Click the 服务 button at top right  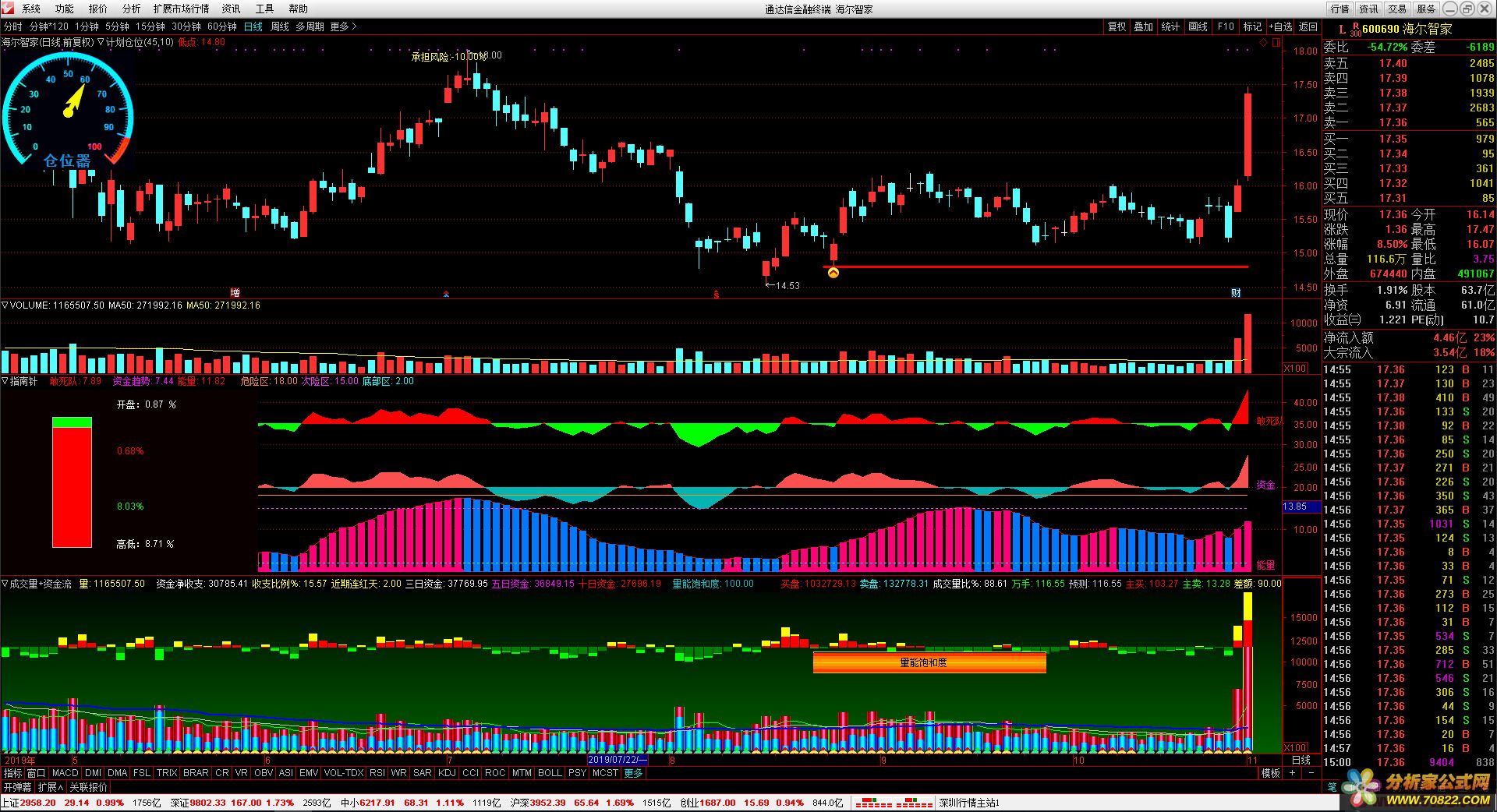[1427, 9]
